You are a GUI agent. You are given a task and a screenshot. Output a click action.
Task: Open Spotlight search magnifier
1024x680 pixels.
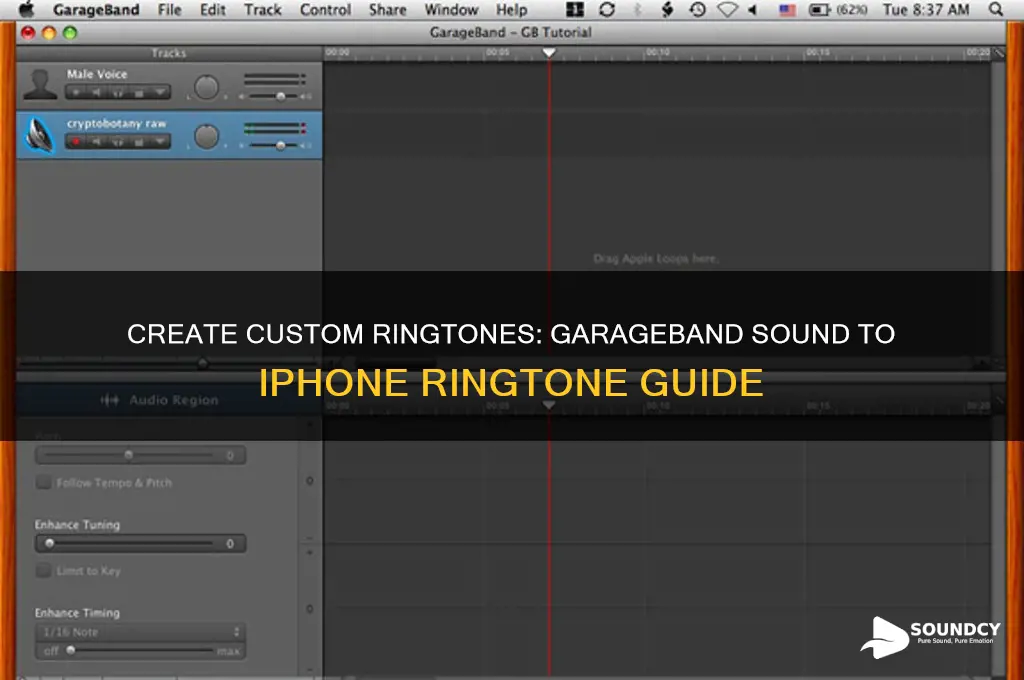(x=995, y=10)
